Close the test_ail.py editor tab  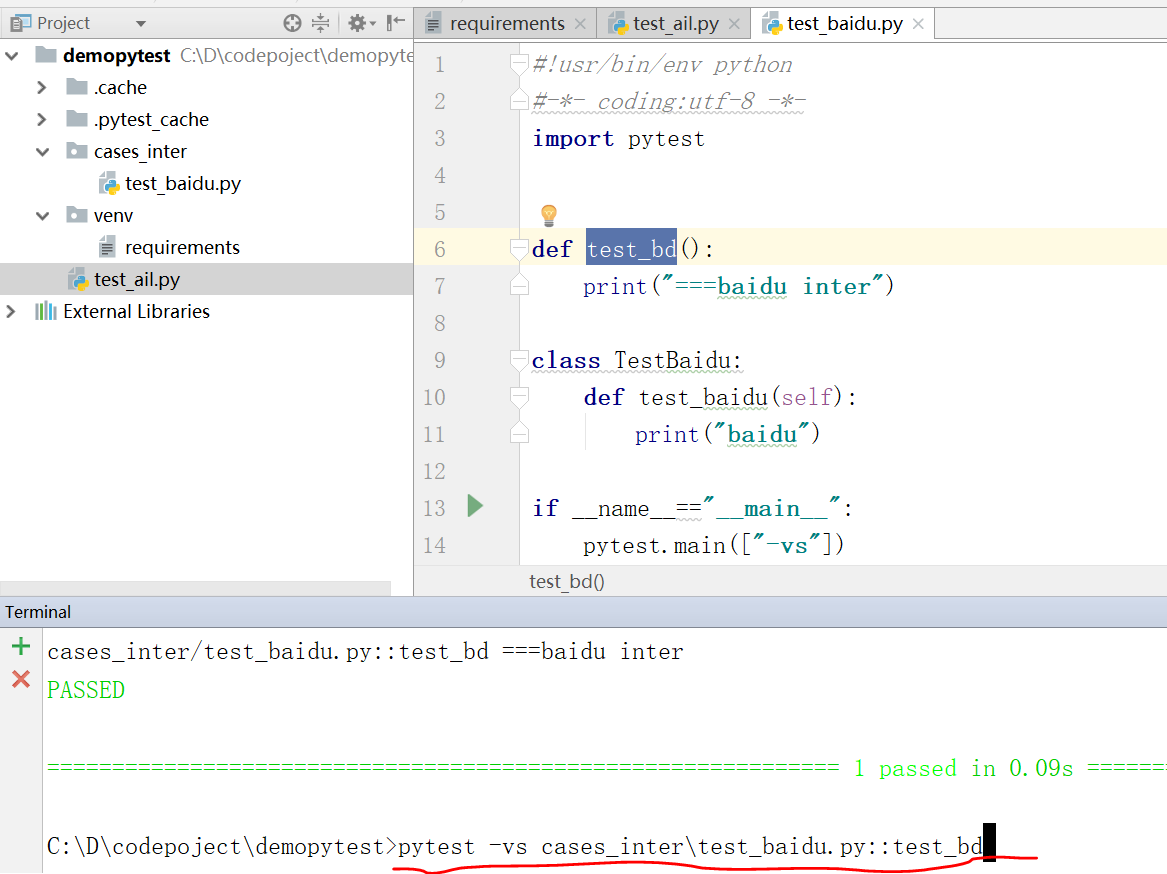coord(735,24)
